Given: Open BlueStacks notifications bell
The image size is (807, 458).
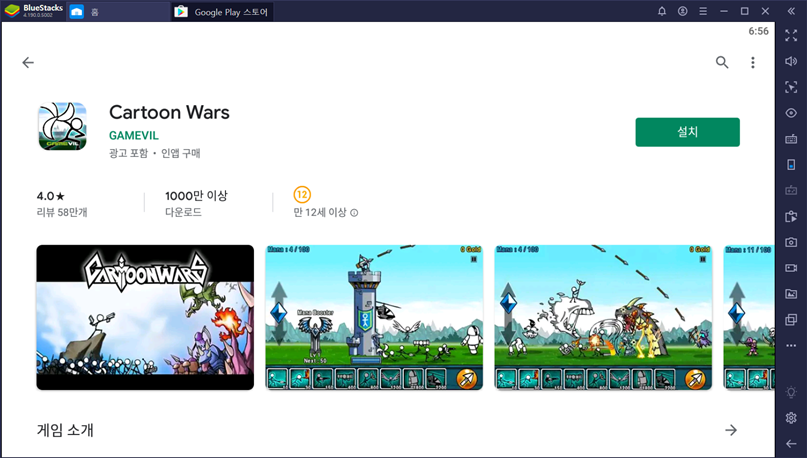Looking at the screenshot, I should 662,11.
